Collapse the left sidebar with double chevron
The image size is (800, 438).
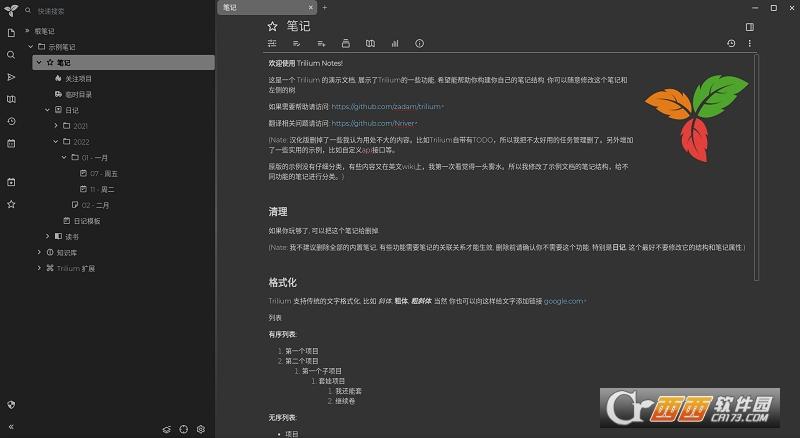tap(11, 427)
